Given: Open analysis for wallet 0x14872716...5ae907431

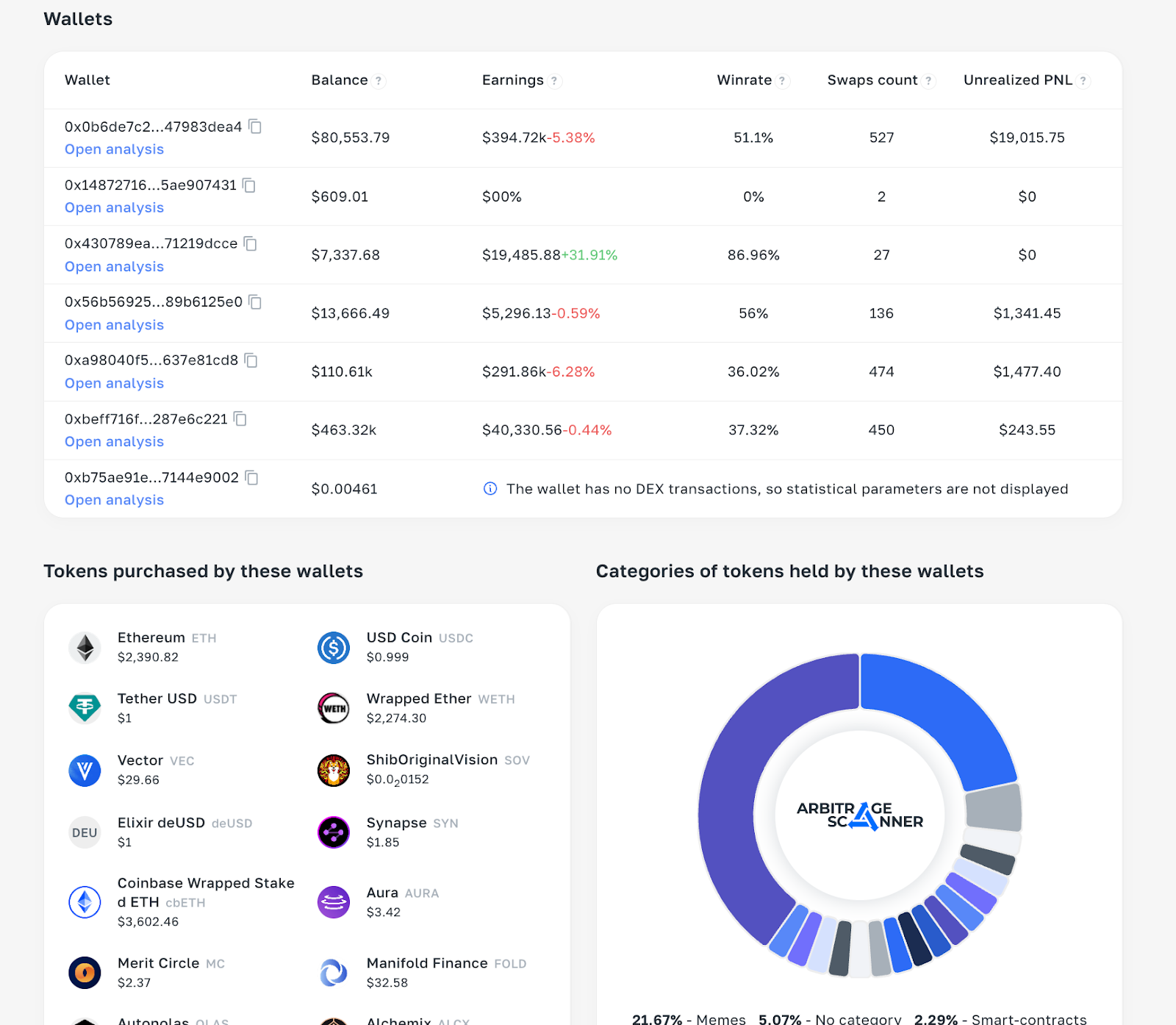Looking at the screenshot, I should (x=114, y=208).
